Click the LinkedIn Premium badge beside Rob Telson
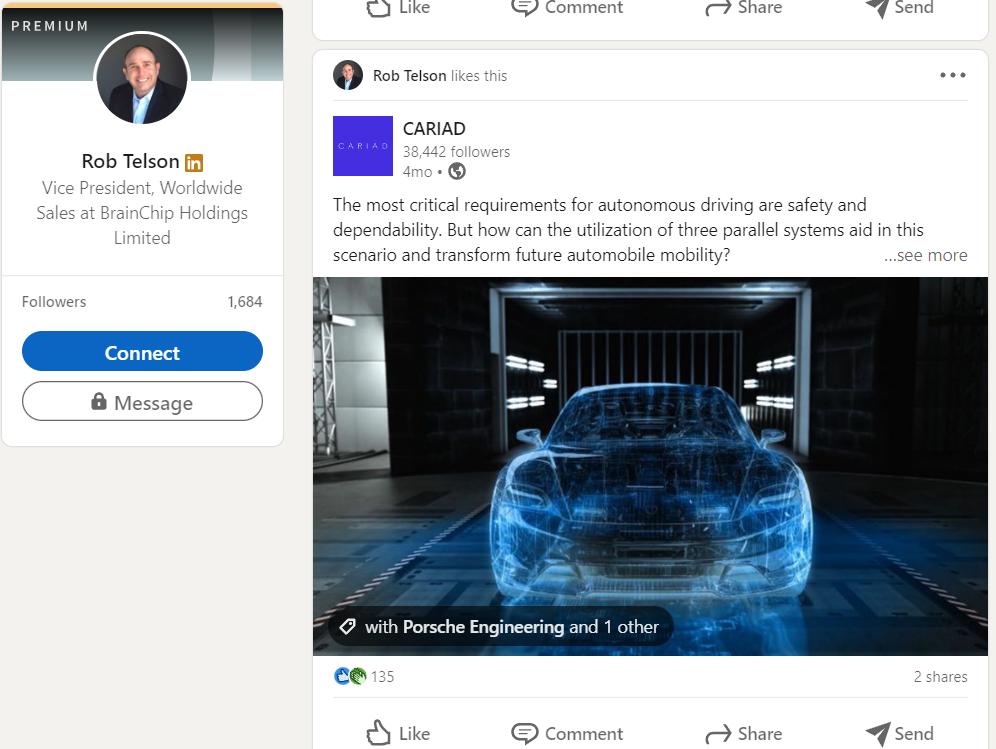The image size is (996, 749). click(194, 163)
